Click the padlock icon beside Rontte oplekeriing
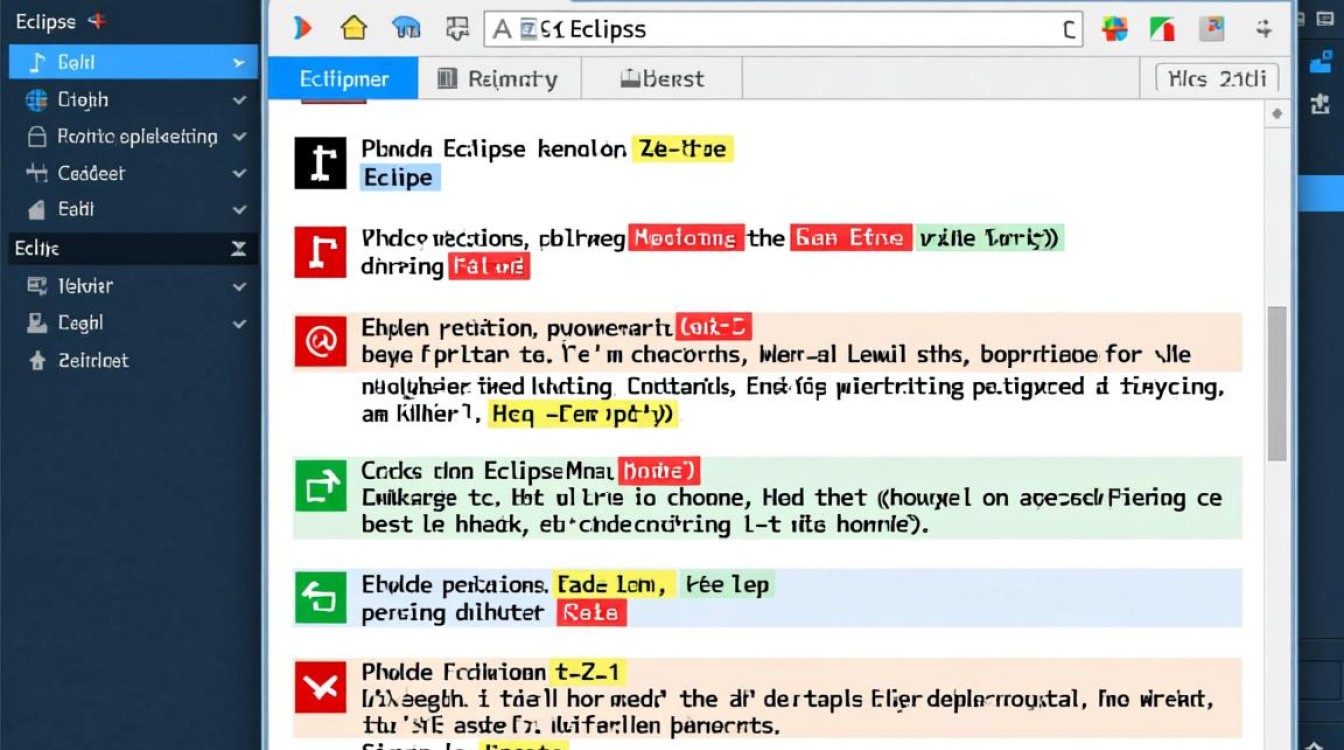Screen dimensions: 1344x750 [37, 137]
